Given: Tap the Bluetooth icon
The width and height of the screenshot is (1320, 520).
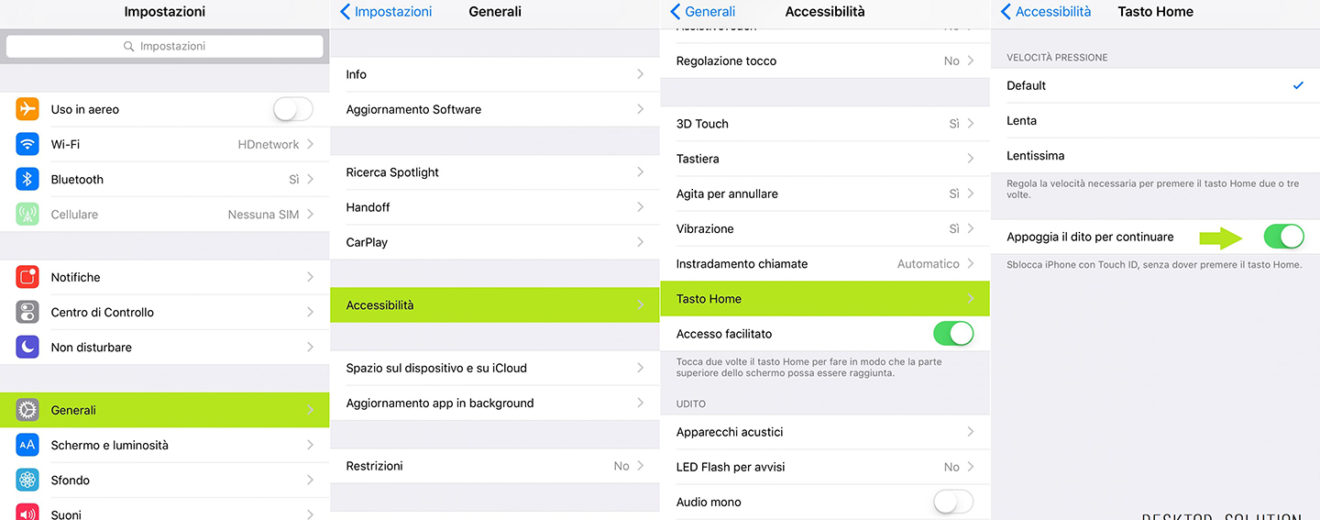Looking at the screenshot, I should (x=28, y=179).
